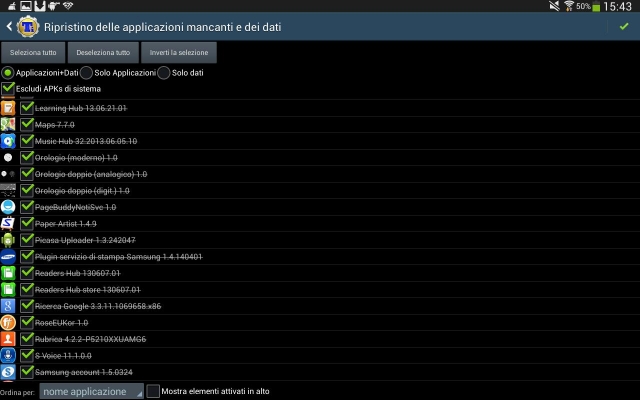Tap the RoseEUKor app icon
Screen dimensions: 640x400
click(8, 322)
